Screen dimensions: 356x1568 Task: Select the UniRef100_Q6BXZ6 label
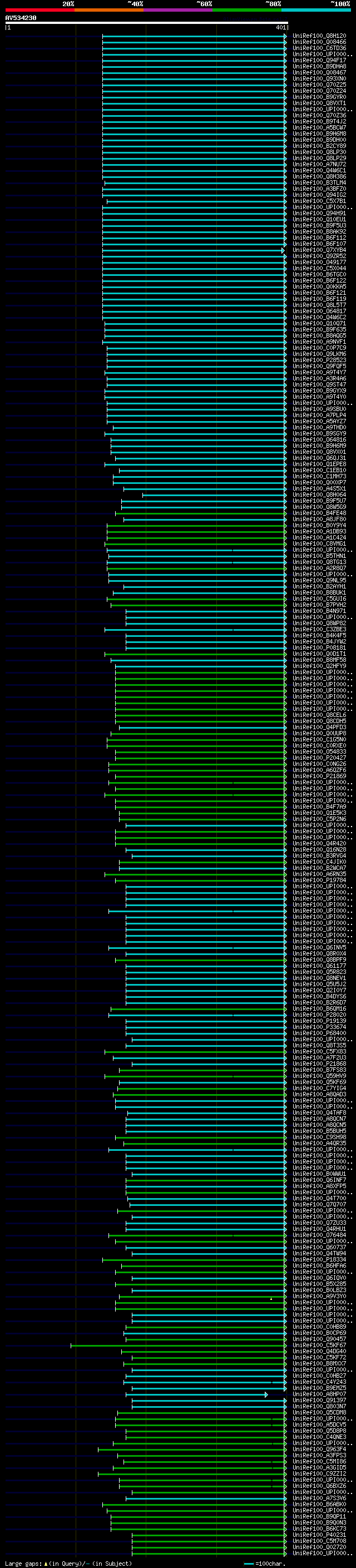click(319, 1486)
